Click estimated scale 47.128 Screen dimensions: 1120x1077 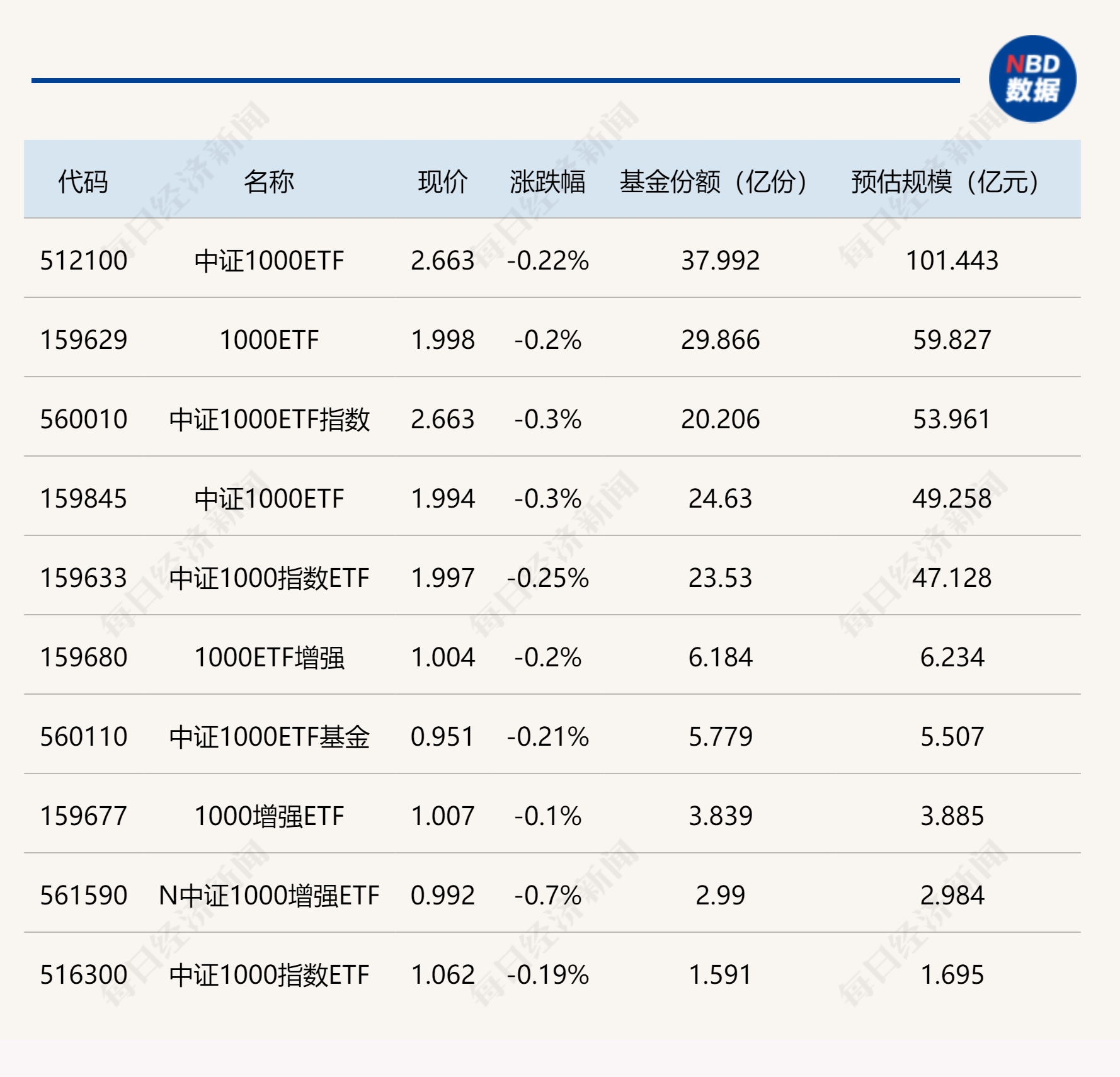(952, 578)
